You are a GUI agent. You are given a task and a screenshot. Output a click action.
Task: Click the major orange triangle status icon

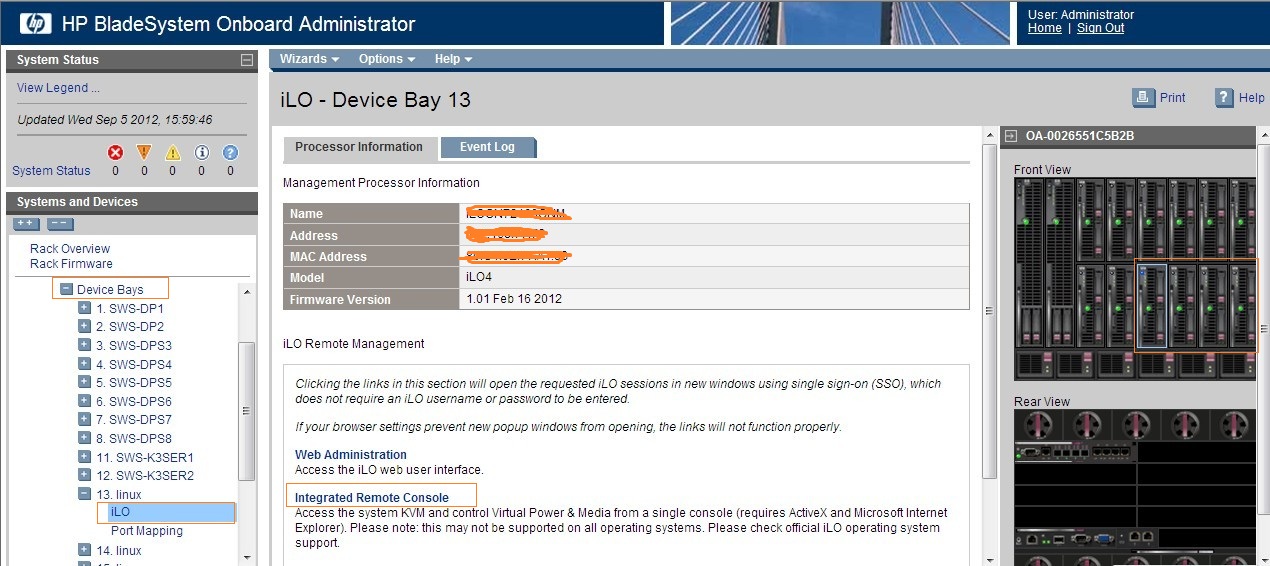[144, 153]
